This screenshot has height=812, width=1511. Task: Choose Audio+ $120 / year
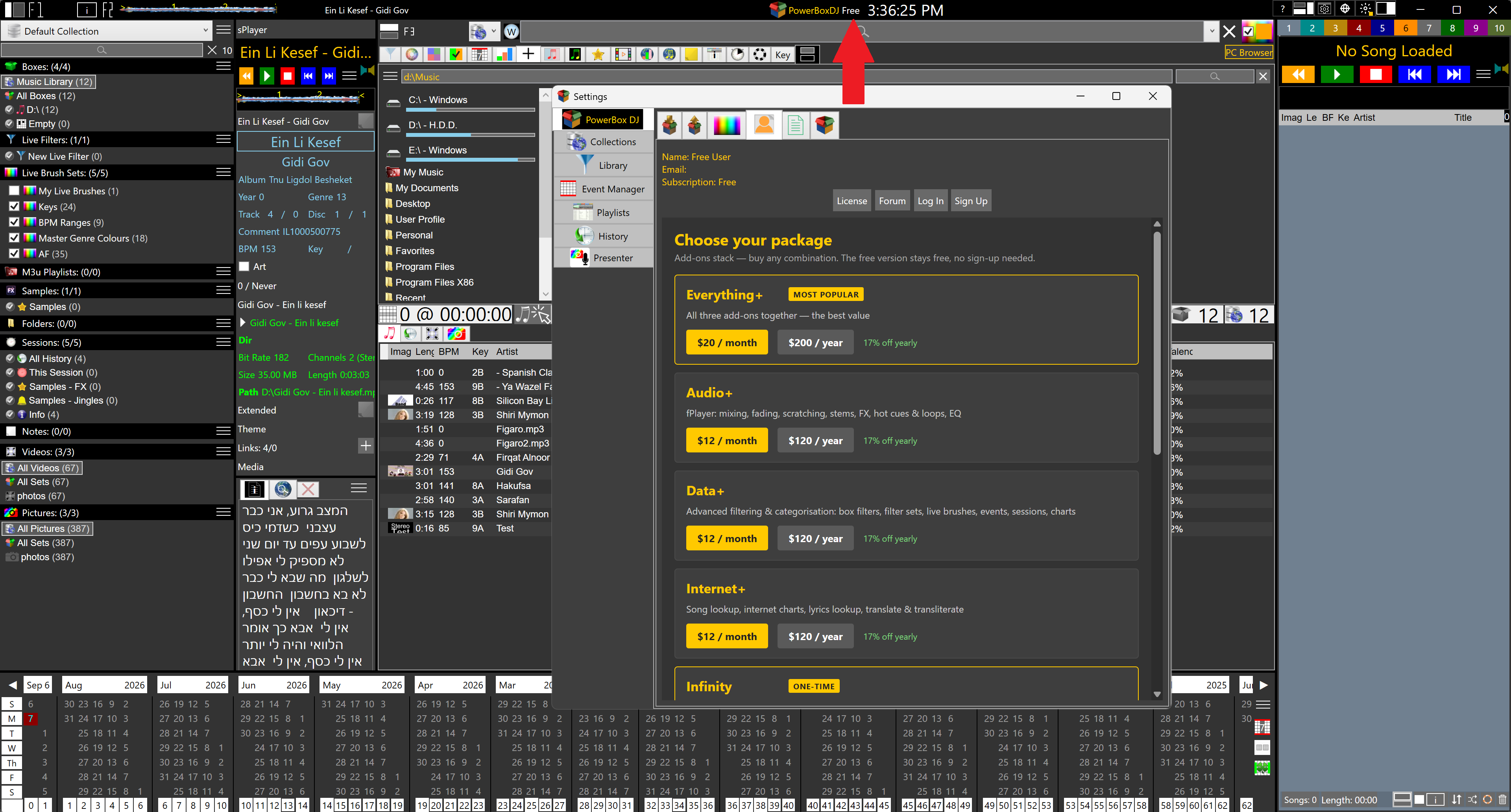click(x=815, y=440)
